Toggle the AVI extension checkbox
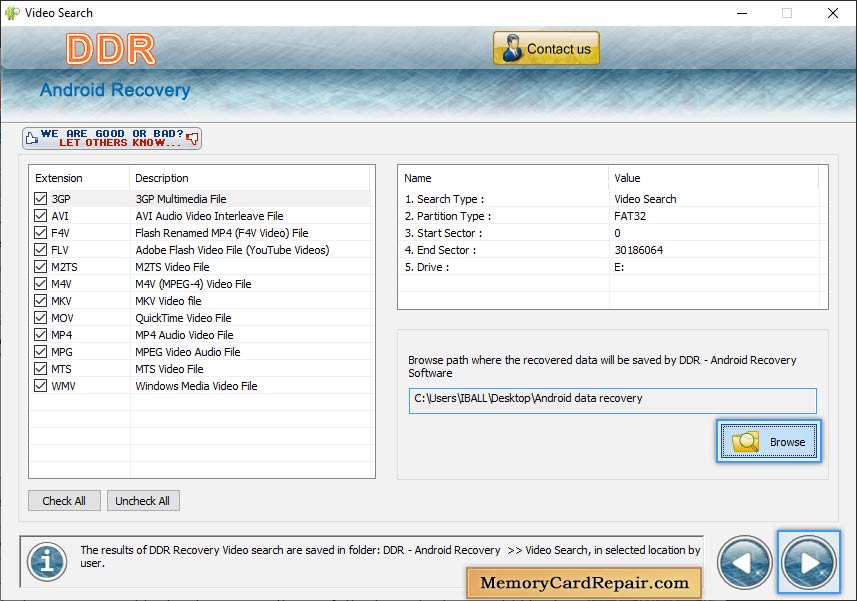 click(x=40, y=215)
